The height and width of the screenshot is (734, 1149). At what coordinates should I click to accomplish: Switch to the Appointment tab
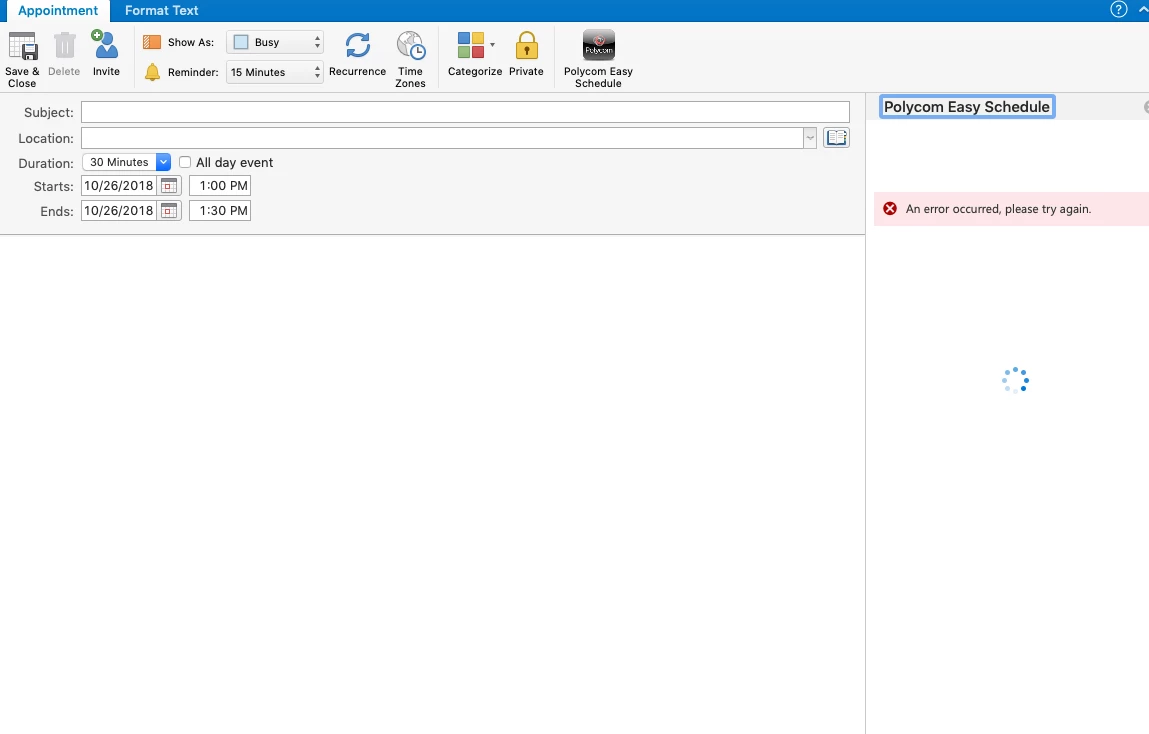pos(58,10)
